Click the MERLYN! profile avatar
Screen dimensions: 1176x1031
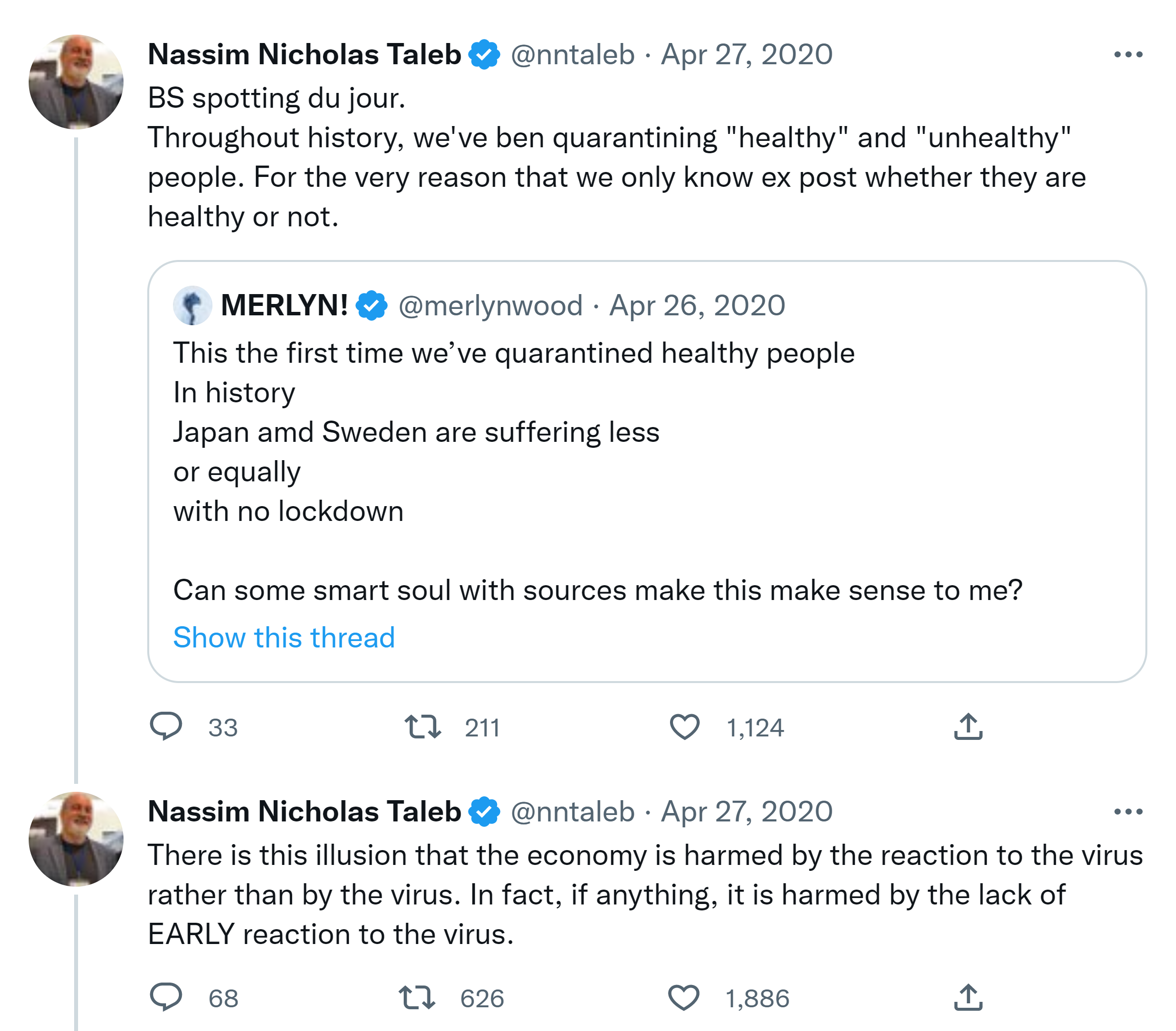pyautogui.click(x=192, y=305)
